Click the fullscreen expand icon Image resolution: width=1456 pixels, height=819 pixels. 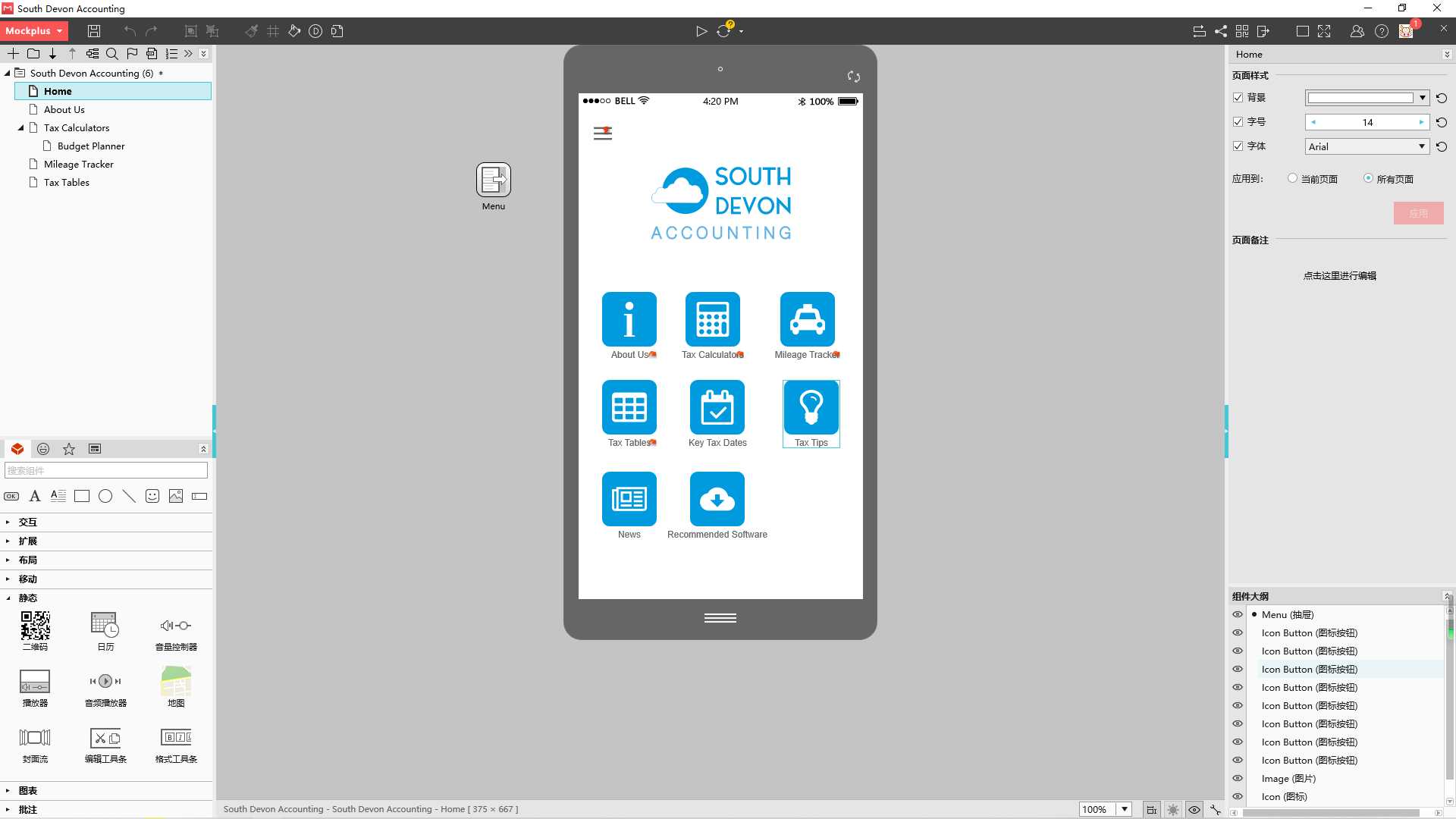[x=1324, y=31]
